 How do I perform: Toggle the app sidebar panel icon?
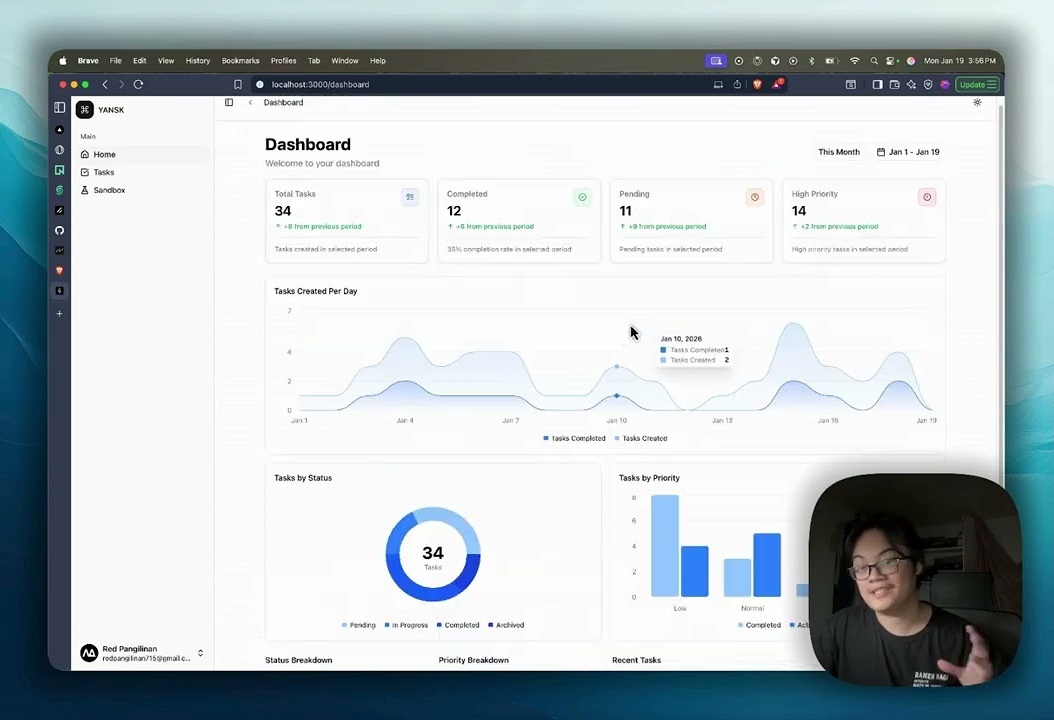(229, 103)
